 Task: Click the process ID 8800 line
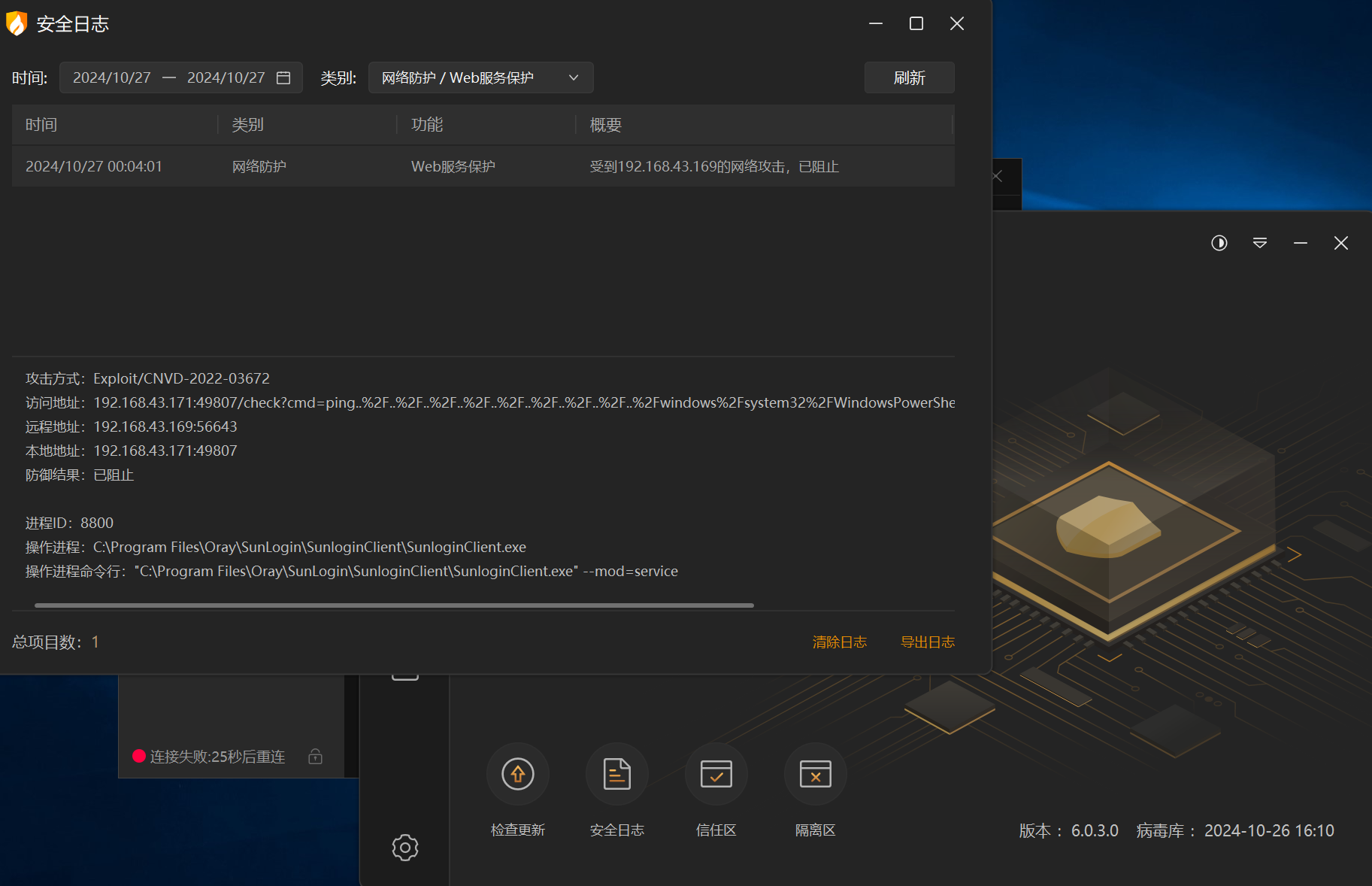click(69, 523)
